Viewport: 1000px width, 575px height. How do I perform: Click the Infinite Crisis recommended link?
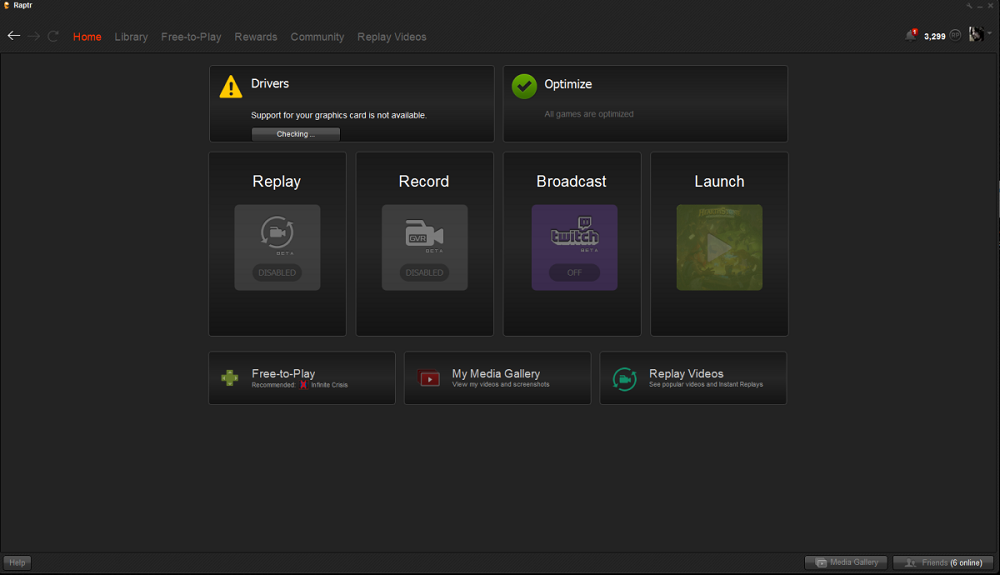coord(329,385)
